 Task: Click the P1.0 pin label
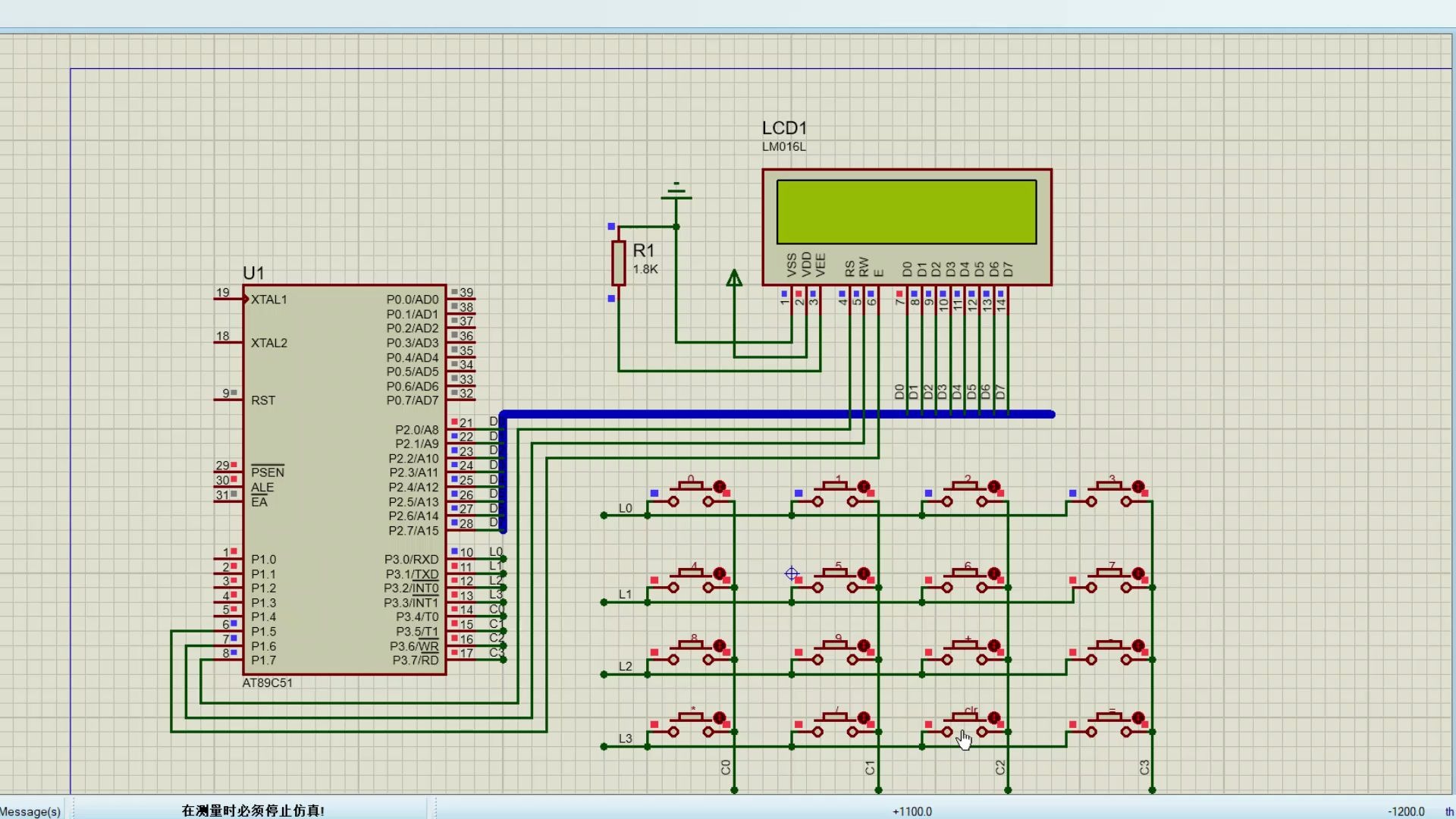pos(264,560)
